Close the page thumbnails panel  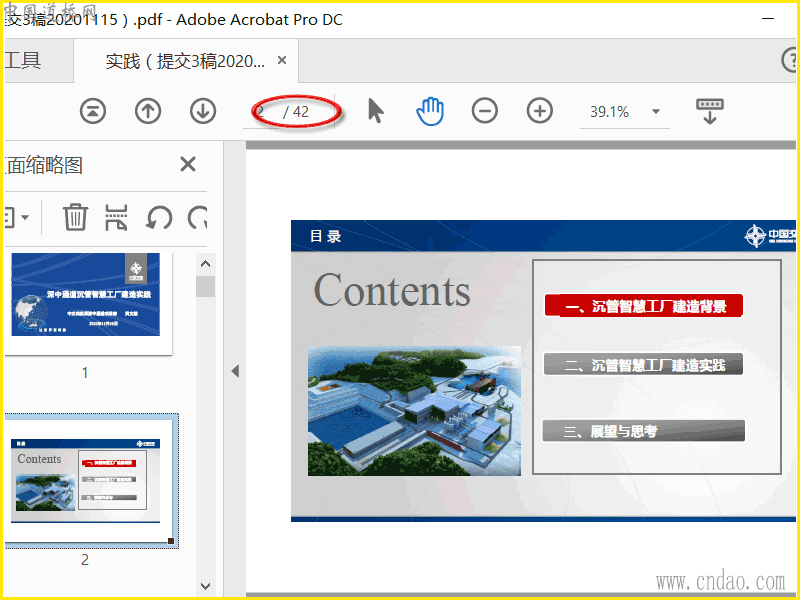coord(188,164)
